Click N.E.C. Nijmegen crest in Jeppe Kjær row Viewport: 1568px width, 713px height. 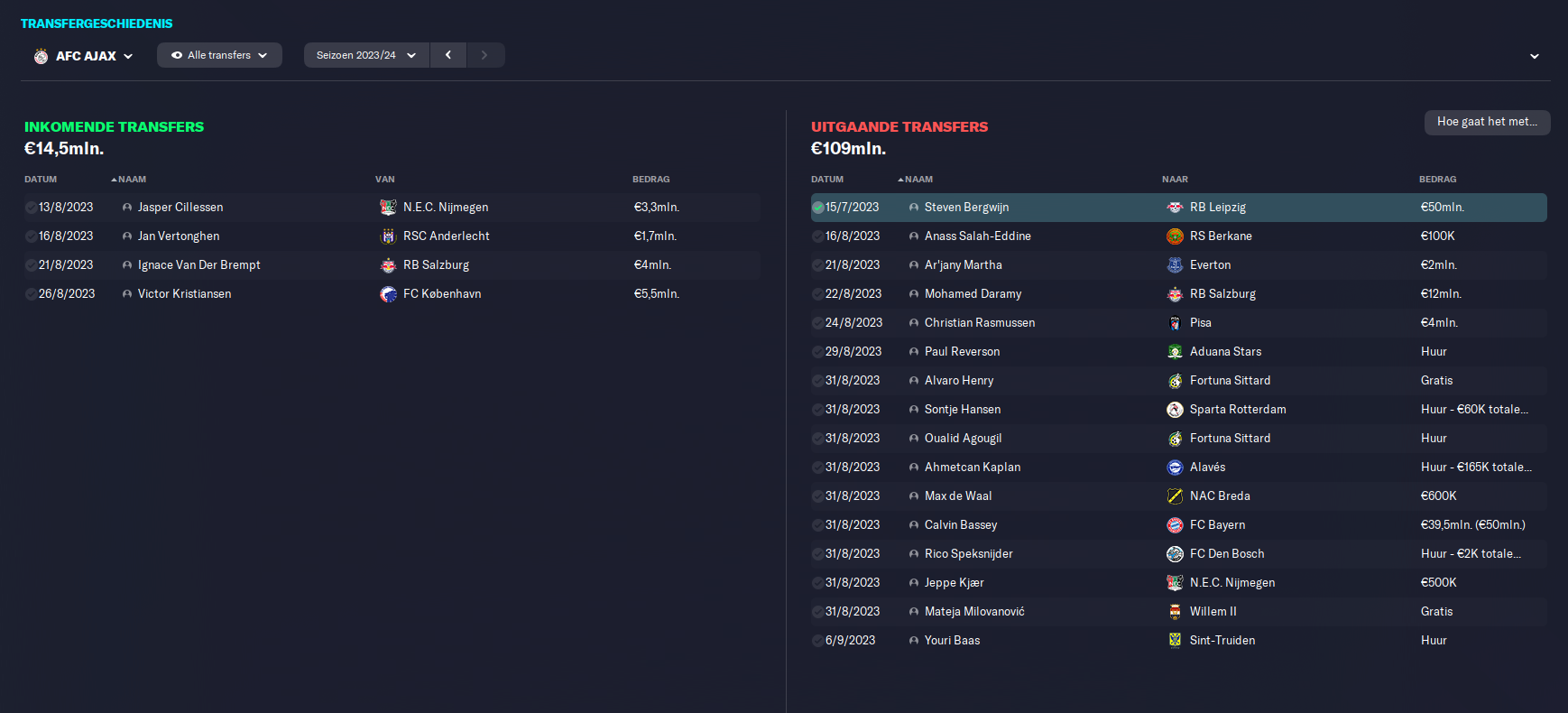pos(1175,583)
